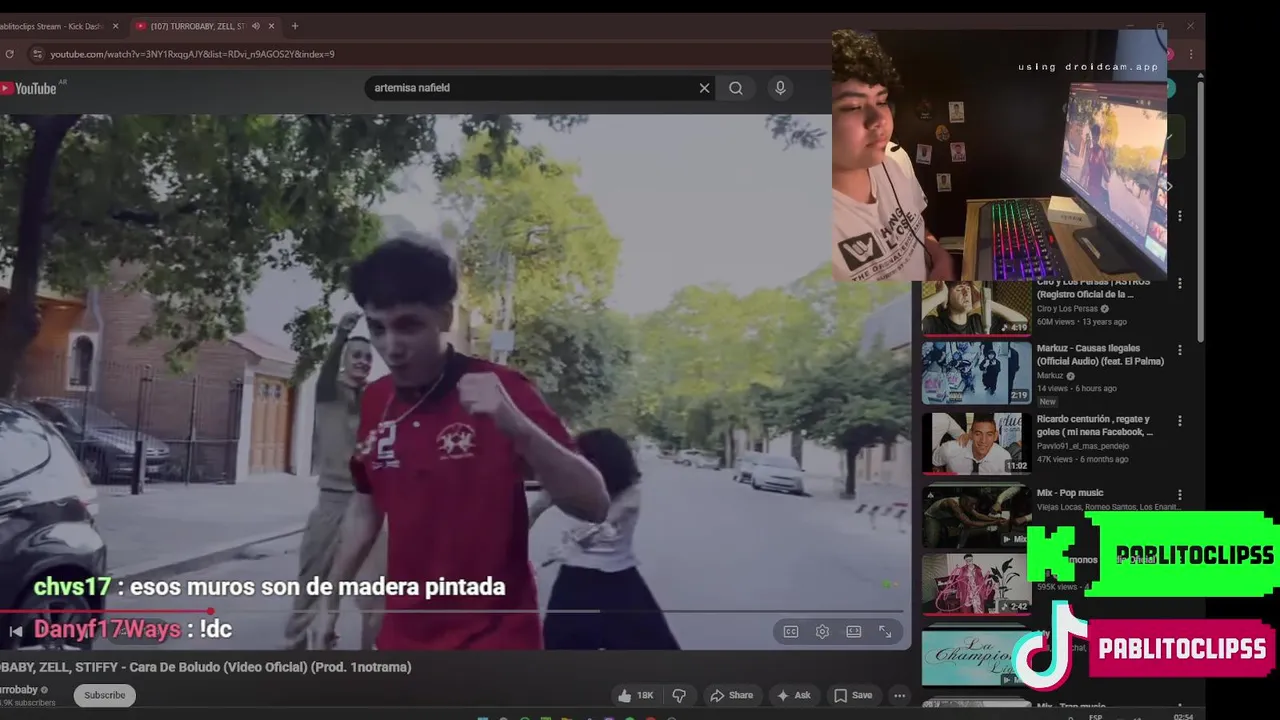Close the TURROBABY YouTube tab
Screen dimensions: 1280x720
click(272, 26)
